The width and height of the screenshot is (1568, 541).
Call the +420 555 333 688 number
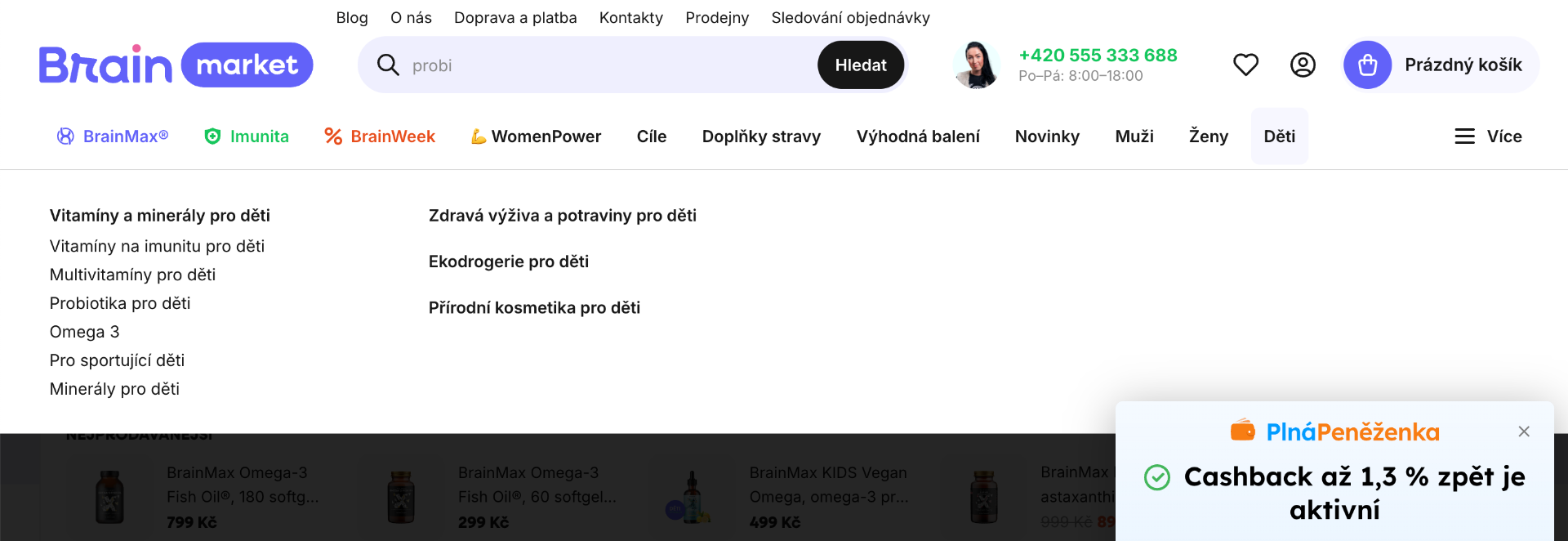pos(1098,56)
